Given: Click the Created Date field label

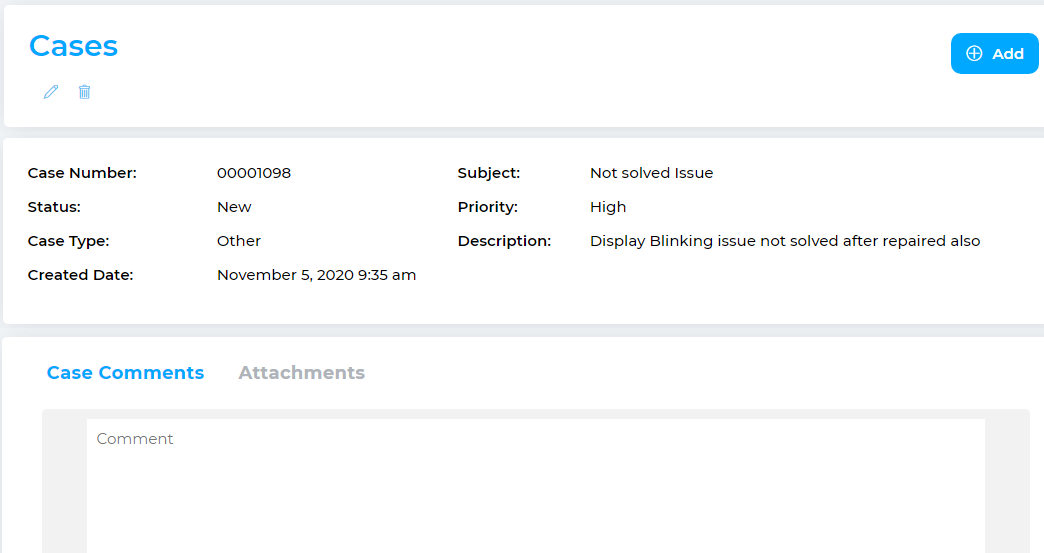Looking at the screenshot, I should [80, 275].
